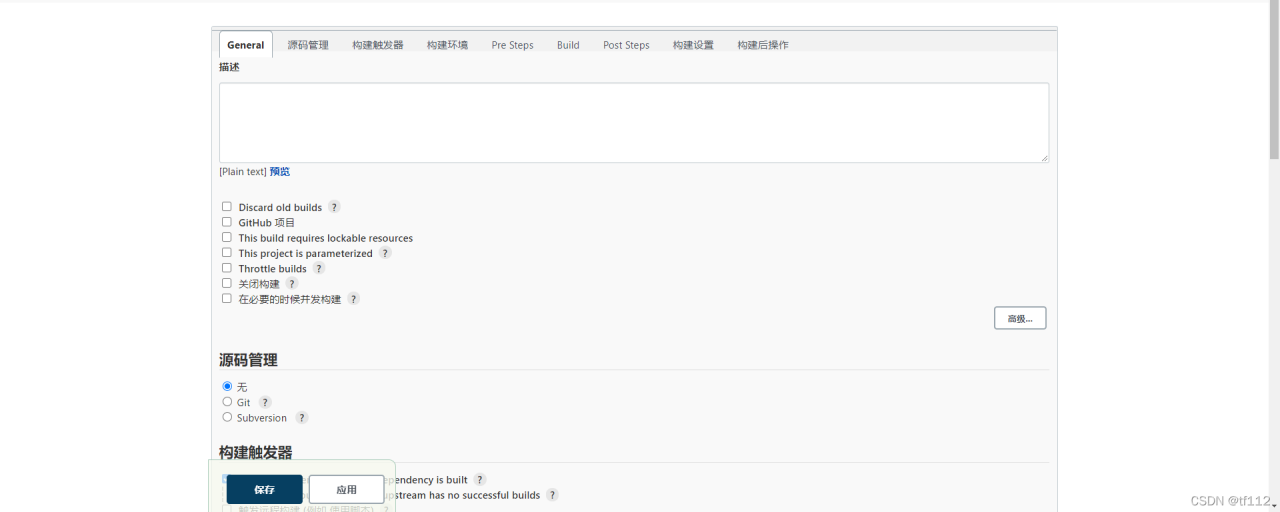Show help for dependency is built trigger
Image resolution: width=1280 pixels, height=512 pixels.
(x=480, y=480)
